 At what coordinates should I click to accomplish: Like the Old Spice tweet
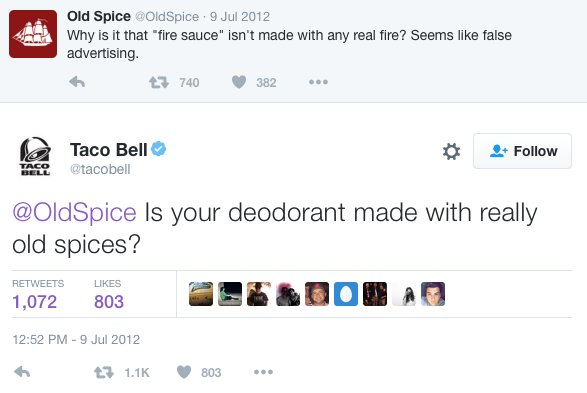click(239, 82)
